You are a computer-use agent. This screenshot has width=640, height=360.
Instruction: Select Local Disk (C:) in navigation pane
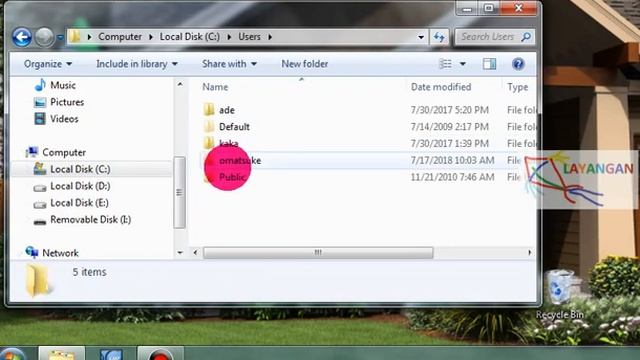[x=80, y=169]
